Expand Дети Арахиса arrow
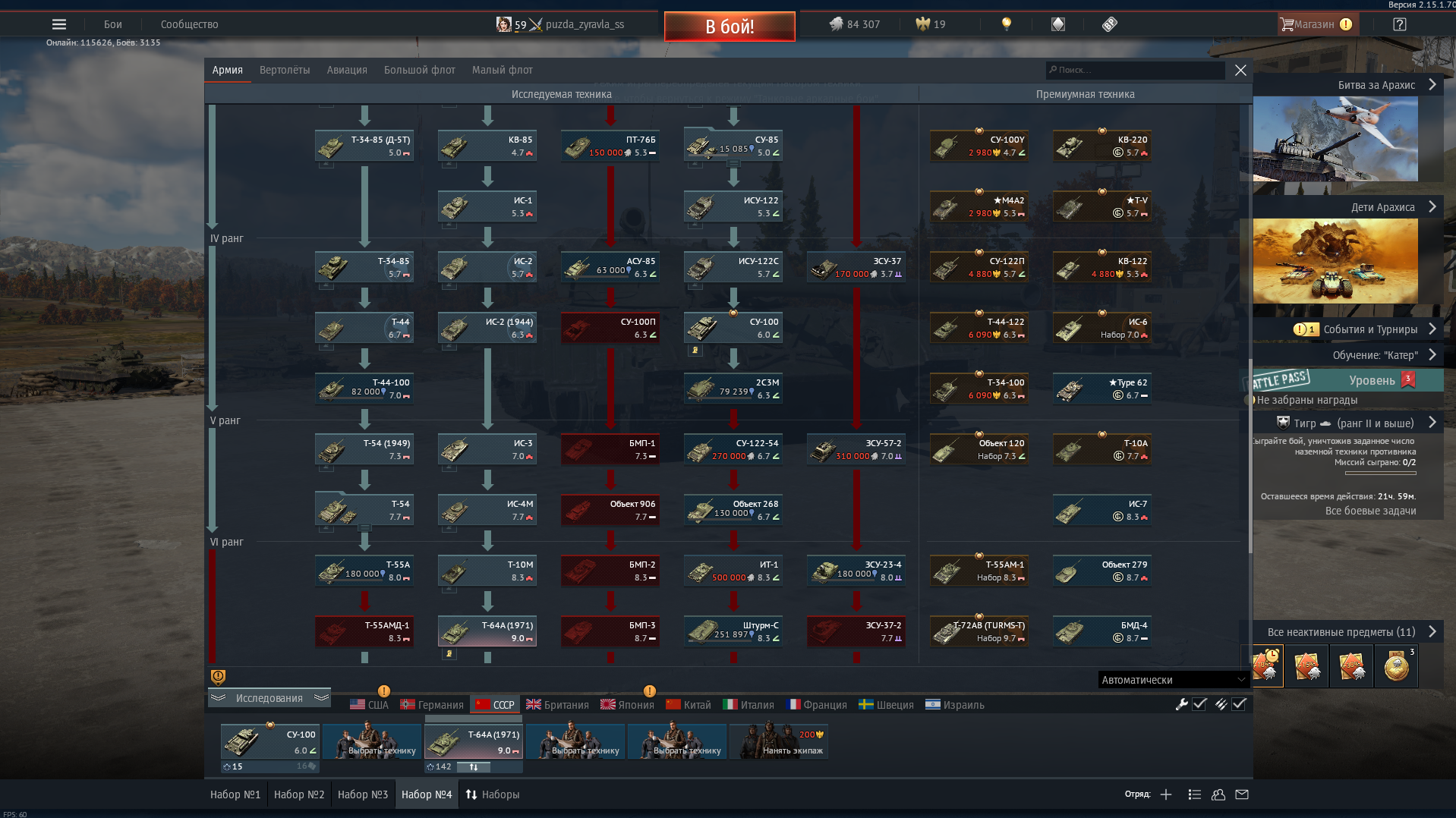1456x818 pixels. [1432, 206]
